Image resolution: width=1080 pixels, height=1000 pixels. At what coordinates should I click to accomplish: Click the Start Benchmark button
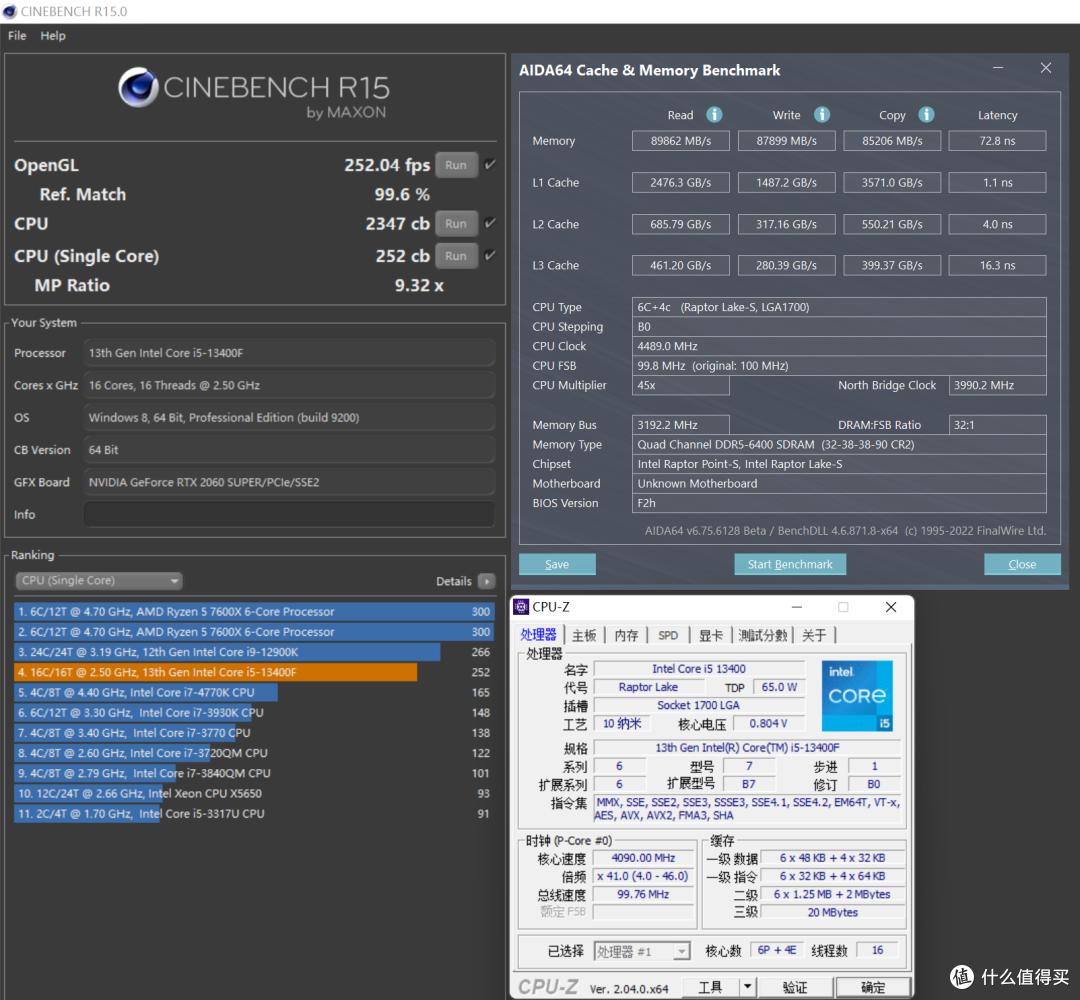[x=790, y=564]
